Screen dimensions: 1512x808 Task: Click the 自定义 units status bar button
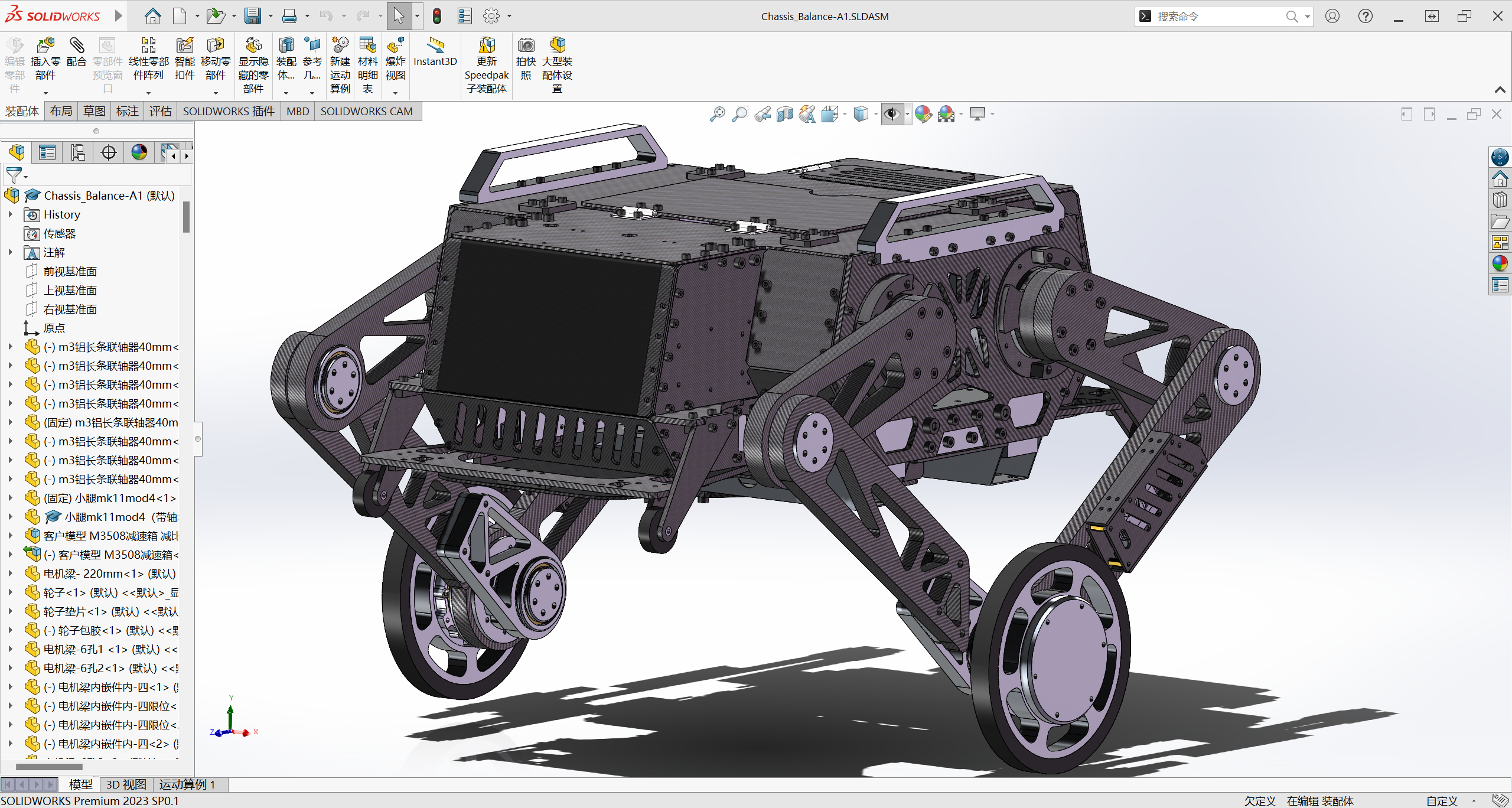click(x=1442, y=801)
